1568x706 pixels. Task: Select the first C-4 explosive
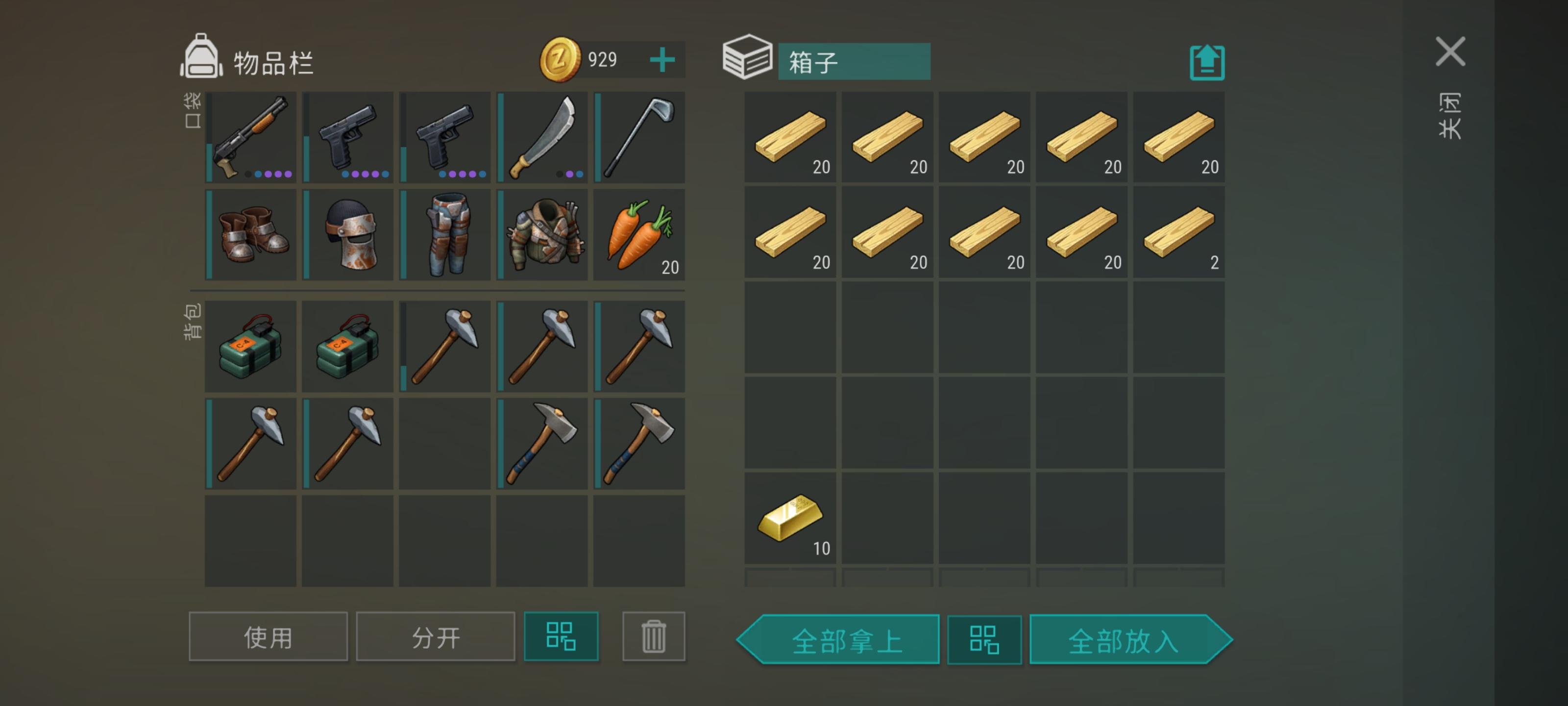(x=251, y=346)
